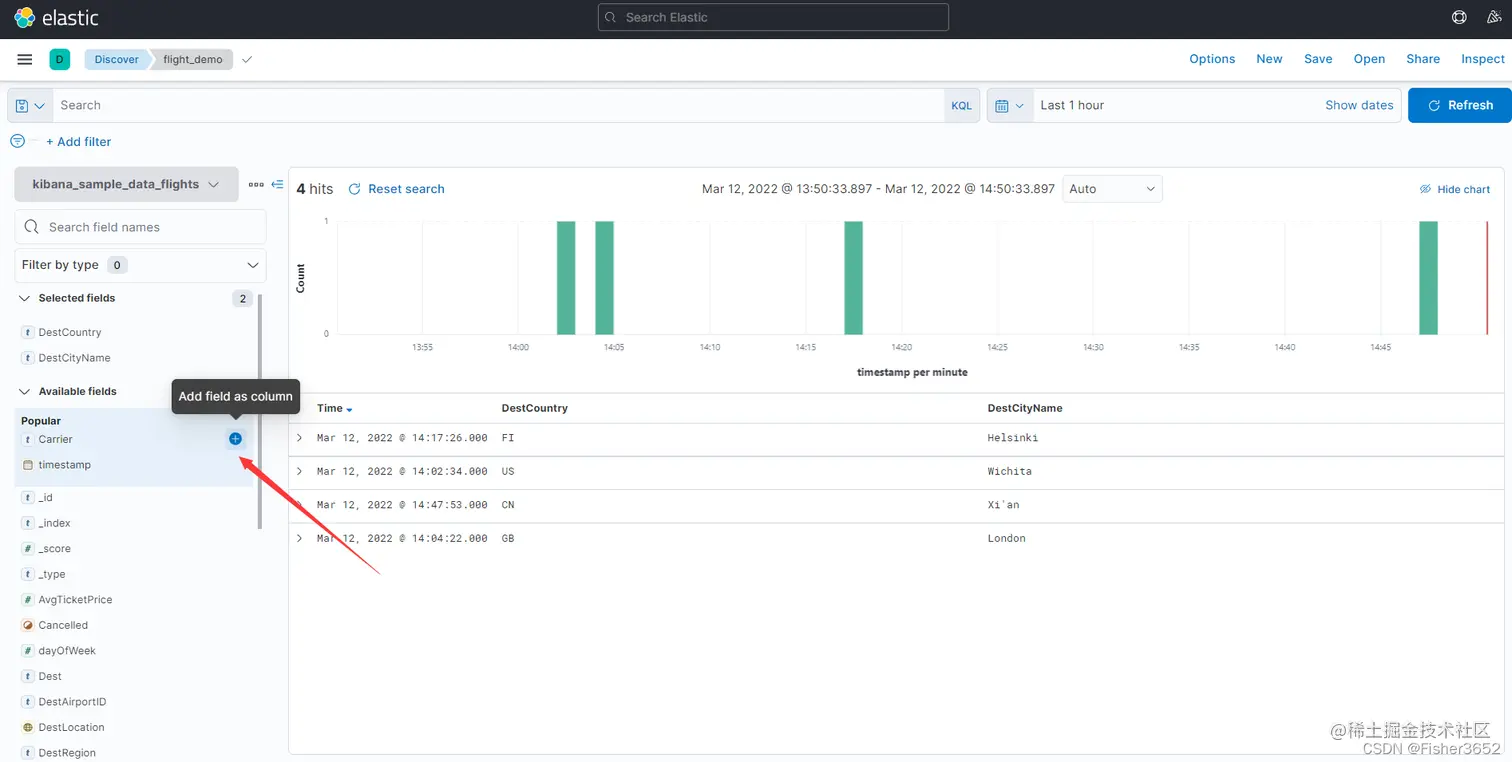Expand Filter by type dropdown
The height and width of the screenshot is (762, 1512).
pos(141,265)
